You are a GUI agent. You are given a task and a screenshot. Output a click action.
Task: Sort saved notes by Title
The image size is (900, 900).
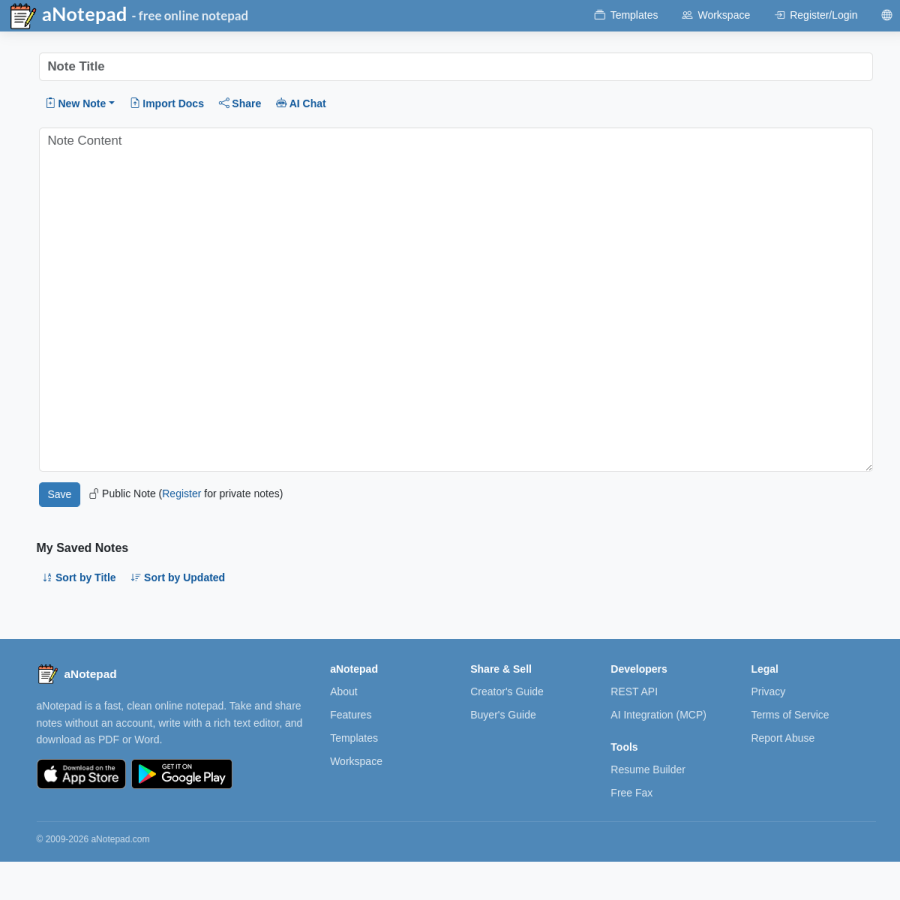click(79, 577)
